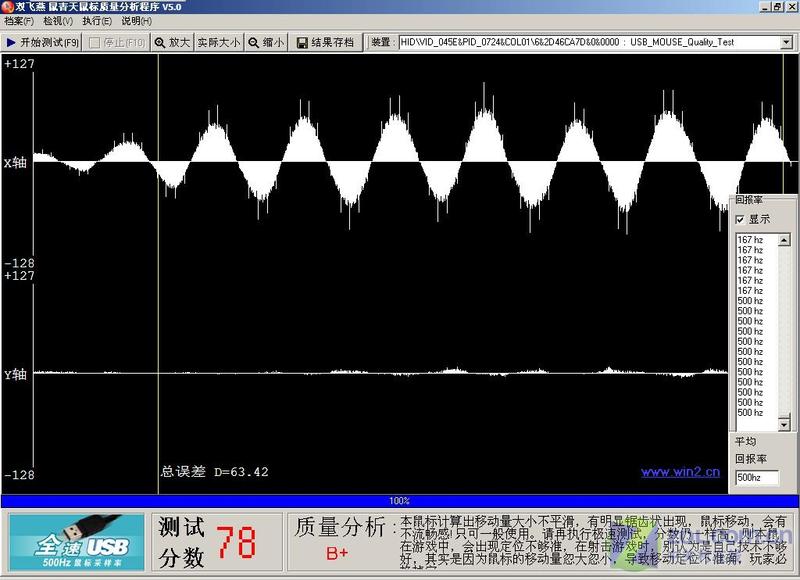Image resolution: width=800 pixels, height=580 pixels.
Task: Click report rate list scroll up arrow
Action: click(x=784, y=240)
